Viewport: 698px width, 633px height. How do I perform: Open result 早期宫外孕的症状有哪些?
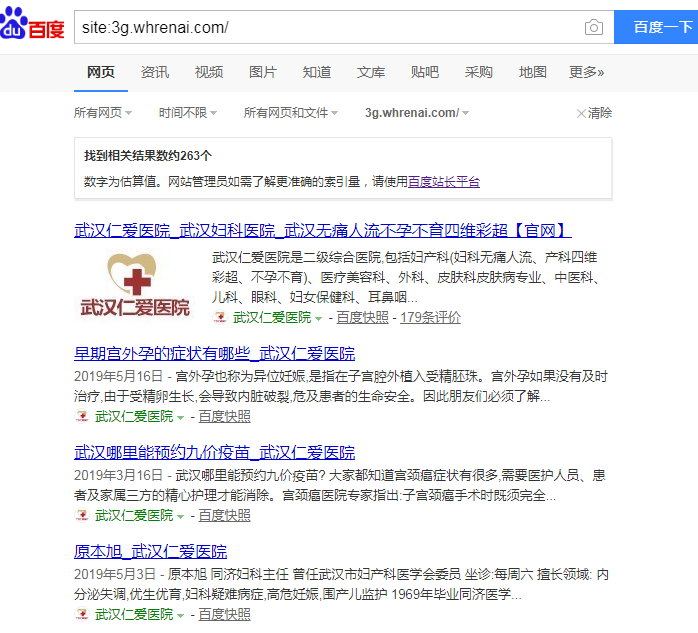pyautogui.click(x=215, y=353)
